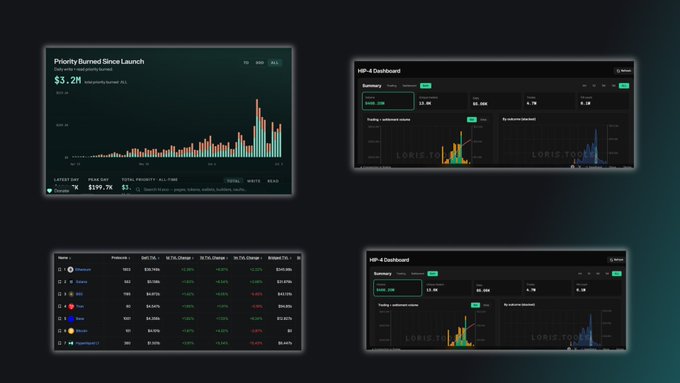Click the "$199.7K" peak day value
The image size is (680, 383).
tap(100, 187)
